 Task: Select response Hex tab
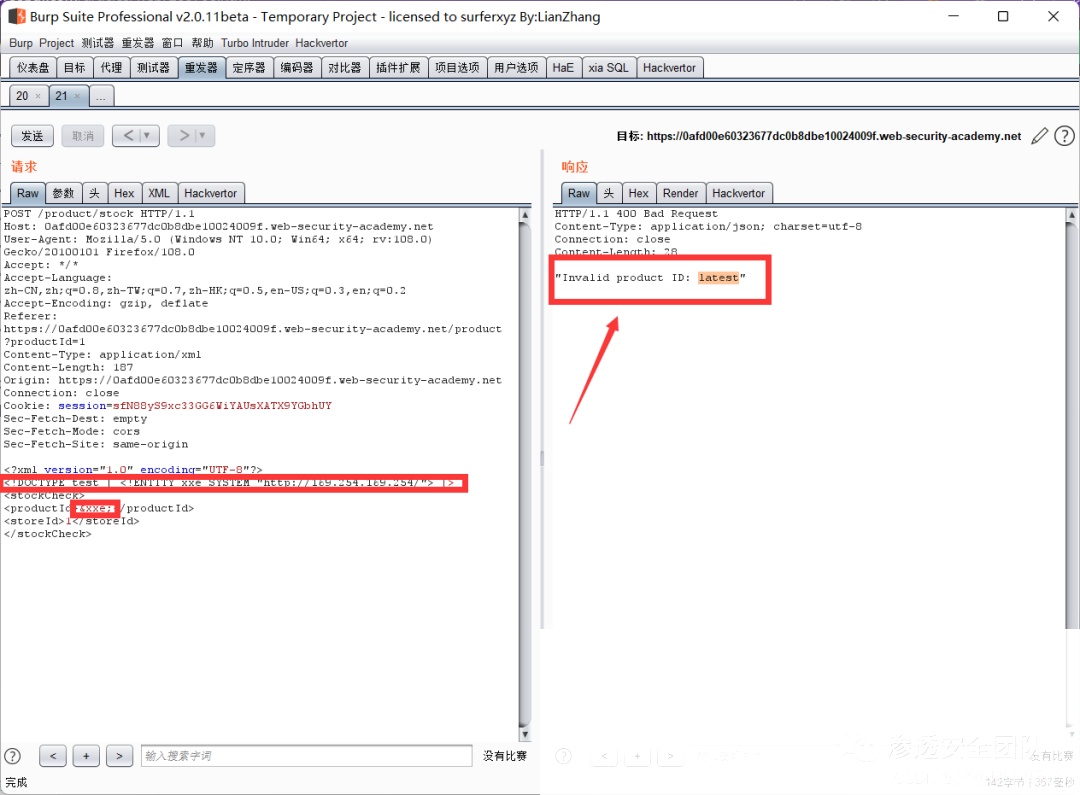638,193
